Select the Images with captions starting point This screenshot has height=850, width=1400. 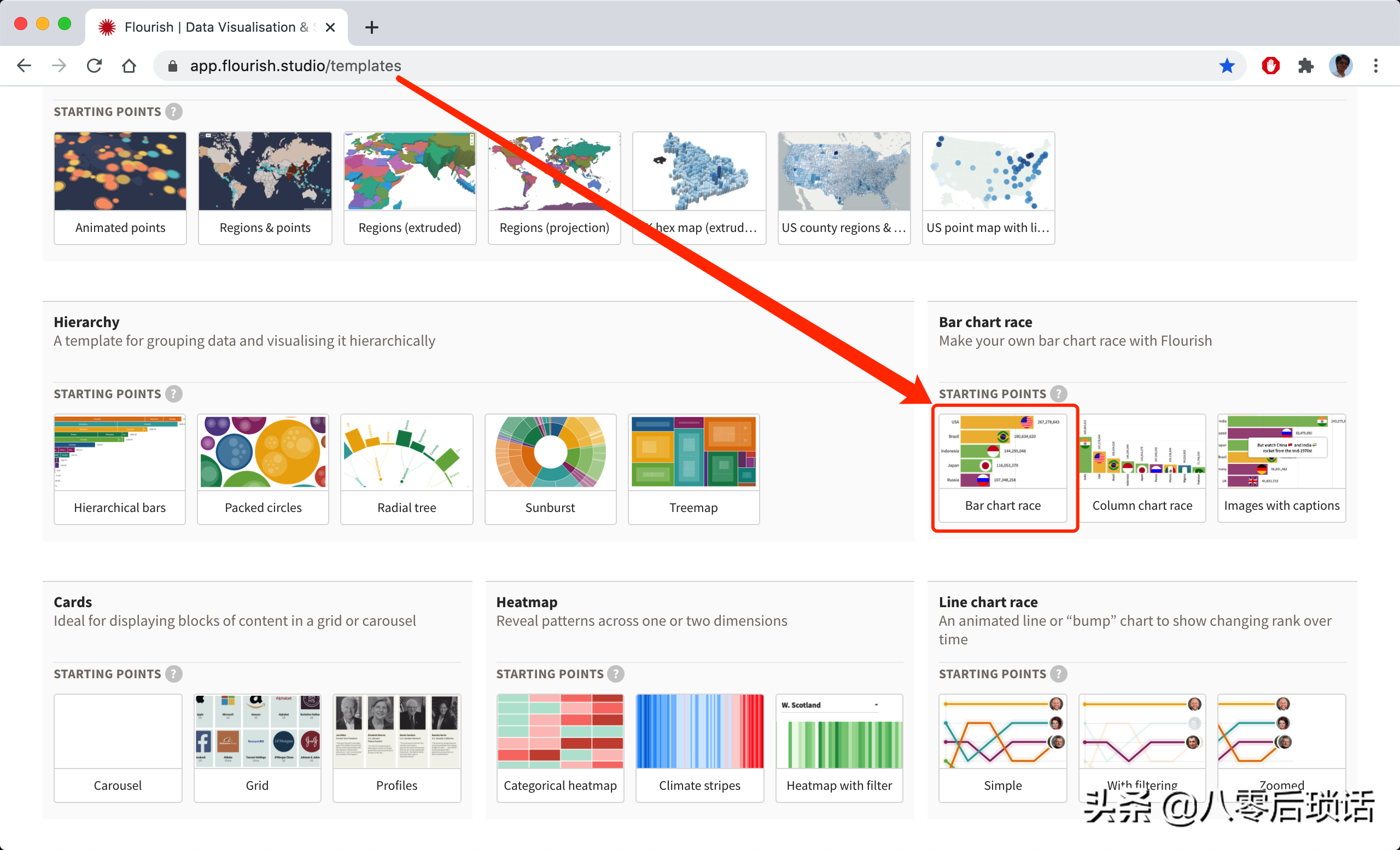(x=1282, y=468)
